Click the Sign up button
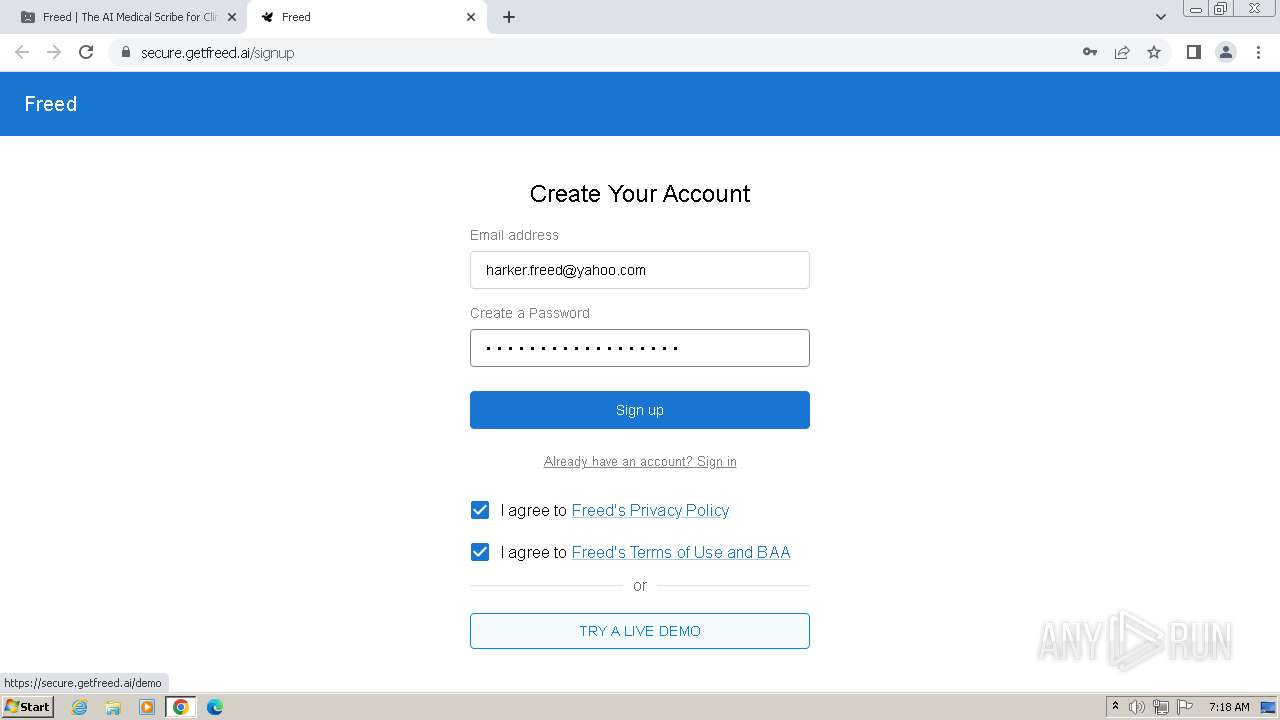This screenshot has width=1280, height=720. [640, 410]
